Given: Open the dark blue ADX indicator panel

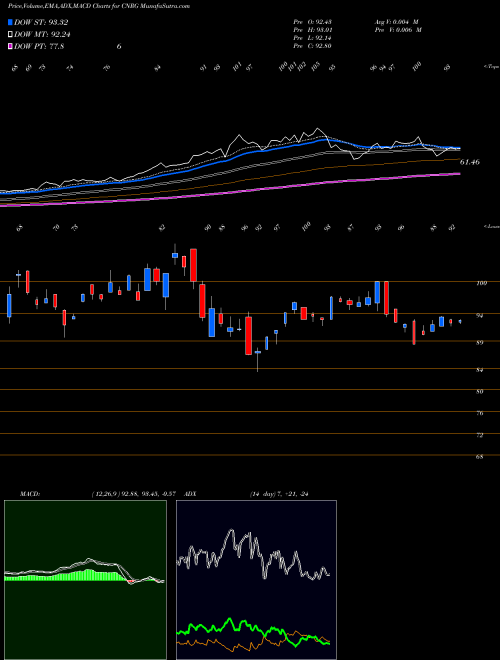Looking at the screenshot, I should coord(256,580).
